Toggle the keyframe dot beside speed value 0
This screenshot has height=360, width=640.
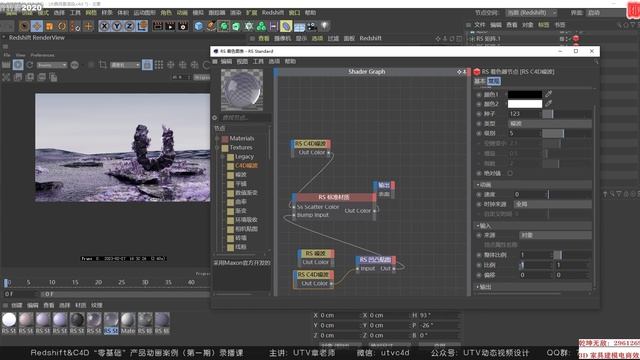coord(479,195)
